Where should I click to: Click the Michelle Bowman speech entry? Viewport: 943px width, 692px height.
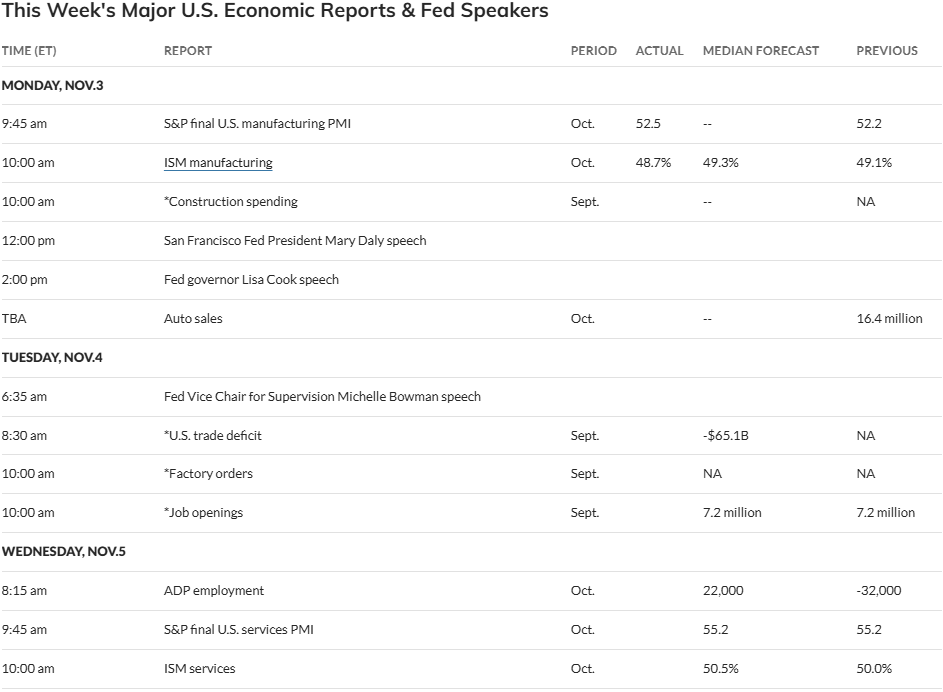322,397
